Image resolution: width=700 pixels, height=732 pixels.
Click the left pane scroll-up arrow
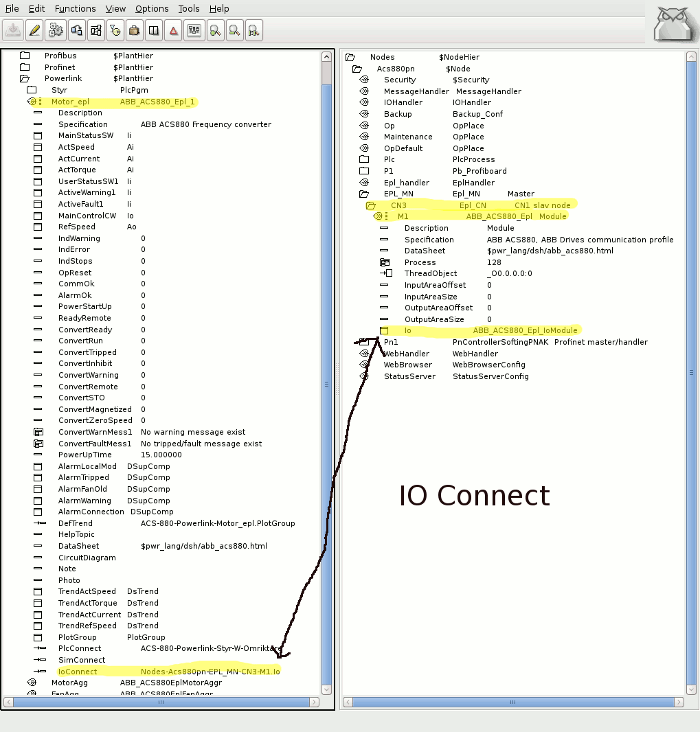[x=326, y=56]
